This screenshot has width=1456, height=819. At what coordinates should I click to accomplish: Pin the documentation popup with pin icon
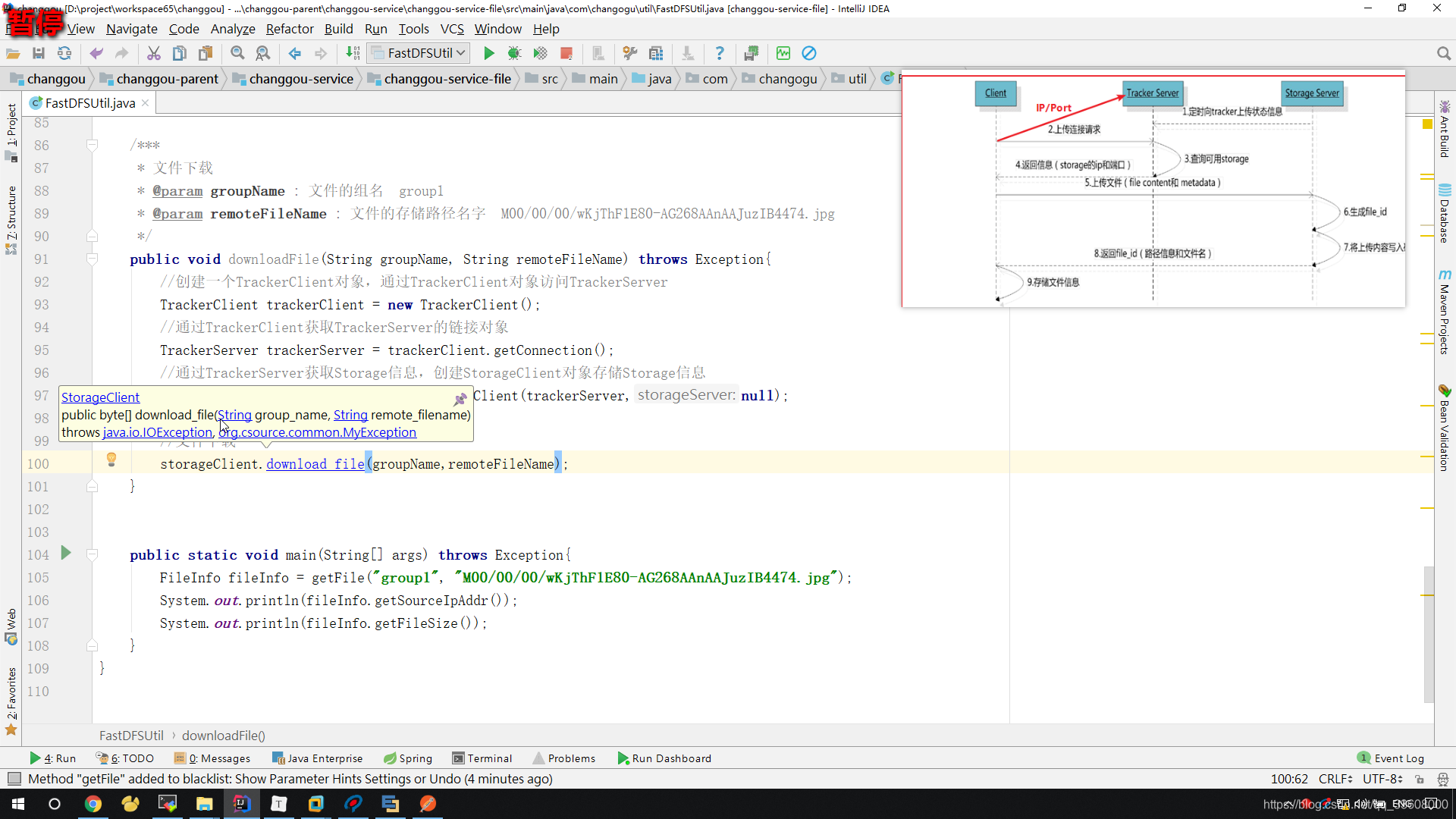click(460, 399)
